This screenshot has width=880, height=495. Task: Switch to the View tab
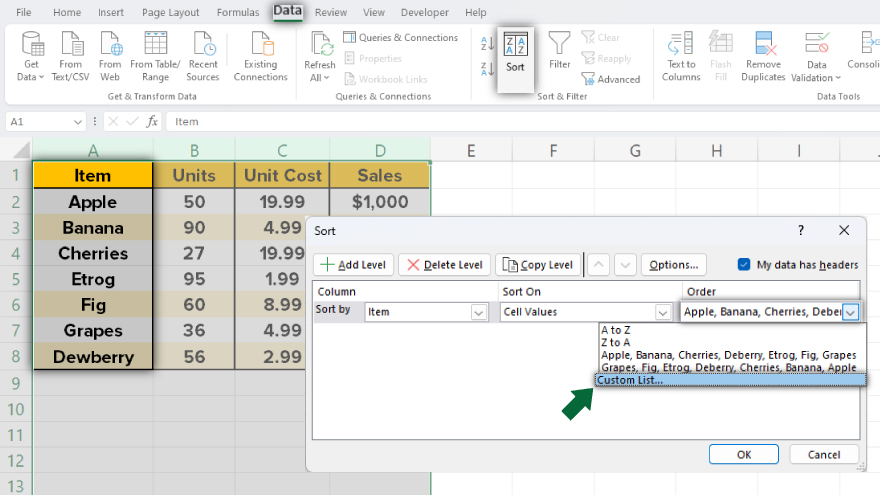(x=373, y=12)
